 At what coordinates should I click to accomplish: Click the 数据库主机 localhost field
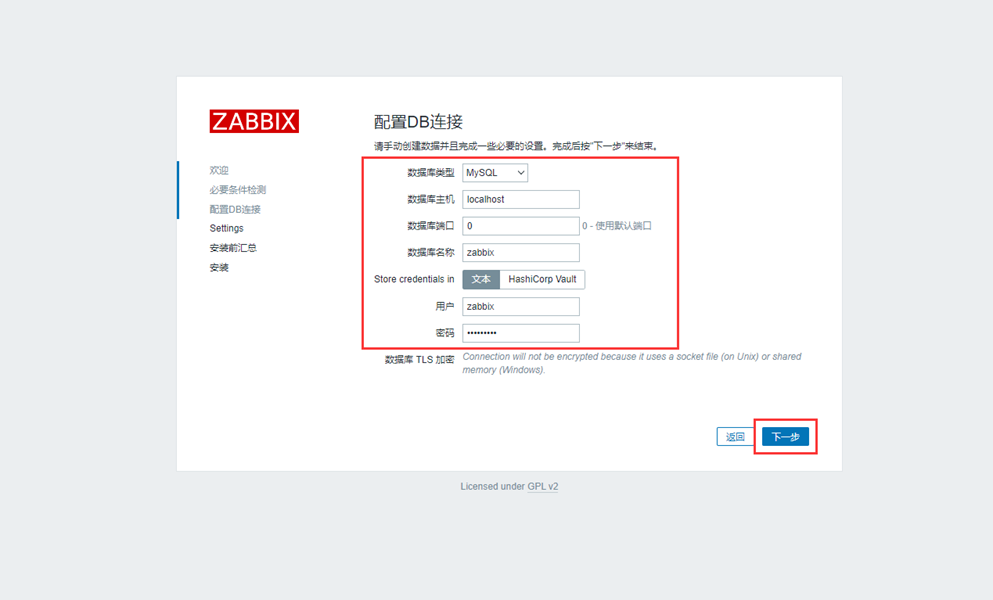click(x=520, y=199)
